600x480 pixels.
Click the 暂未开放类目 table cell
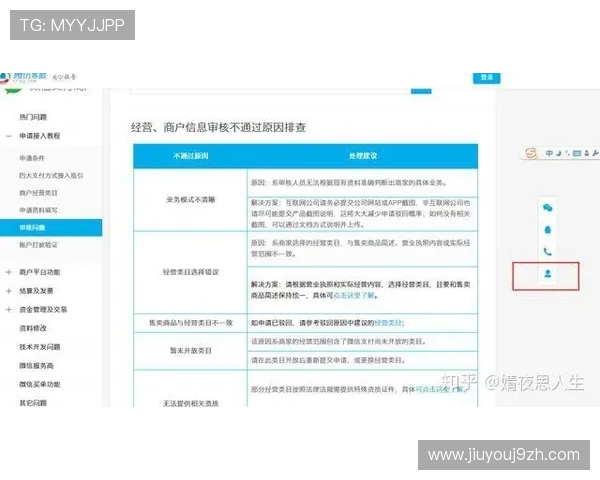(x=191, y=351)
